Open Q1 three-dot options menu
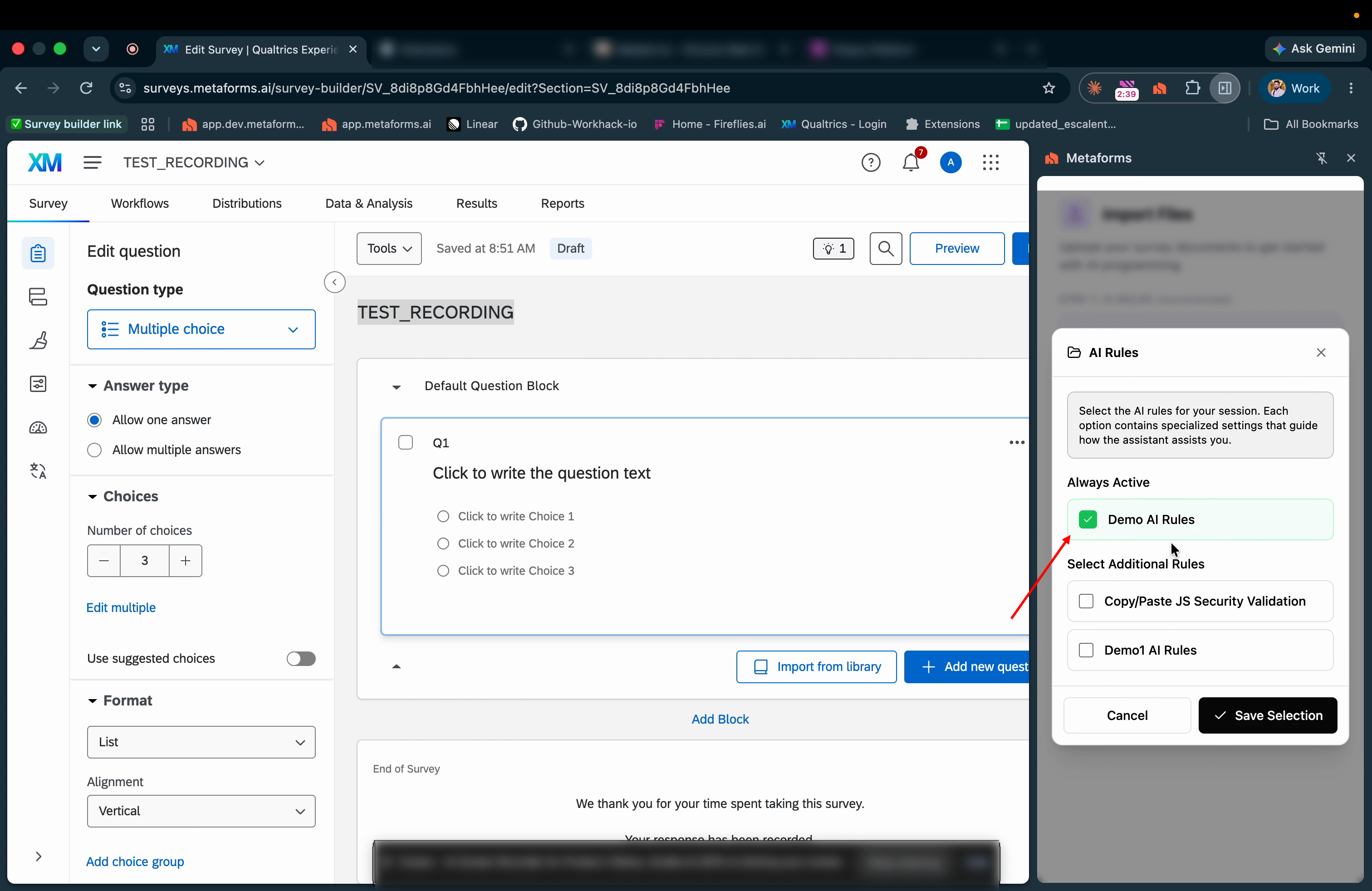The height and width of the screenshot is (891, 1372). [x=1017, y=443]
